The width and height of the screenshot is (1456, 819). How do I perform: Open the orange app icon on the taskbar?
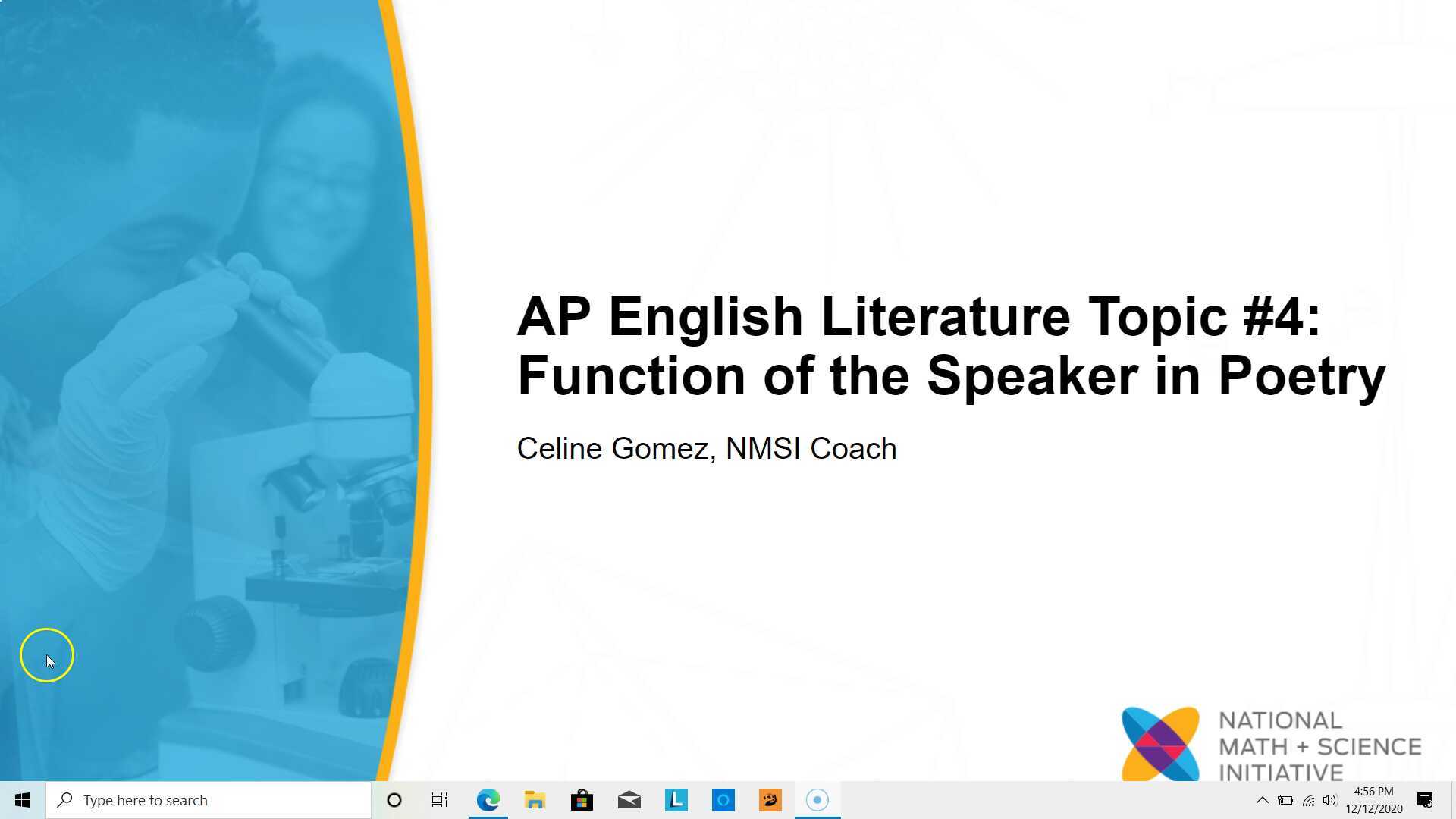click(770, 800)
